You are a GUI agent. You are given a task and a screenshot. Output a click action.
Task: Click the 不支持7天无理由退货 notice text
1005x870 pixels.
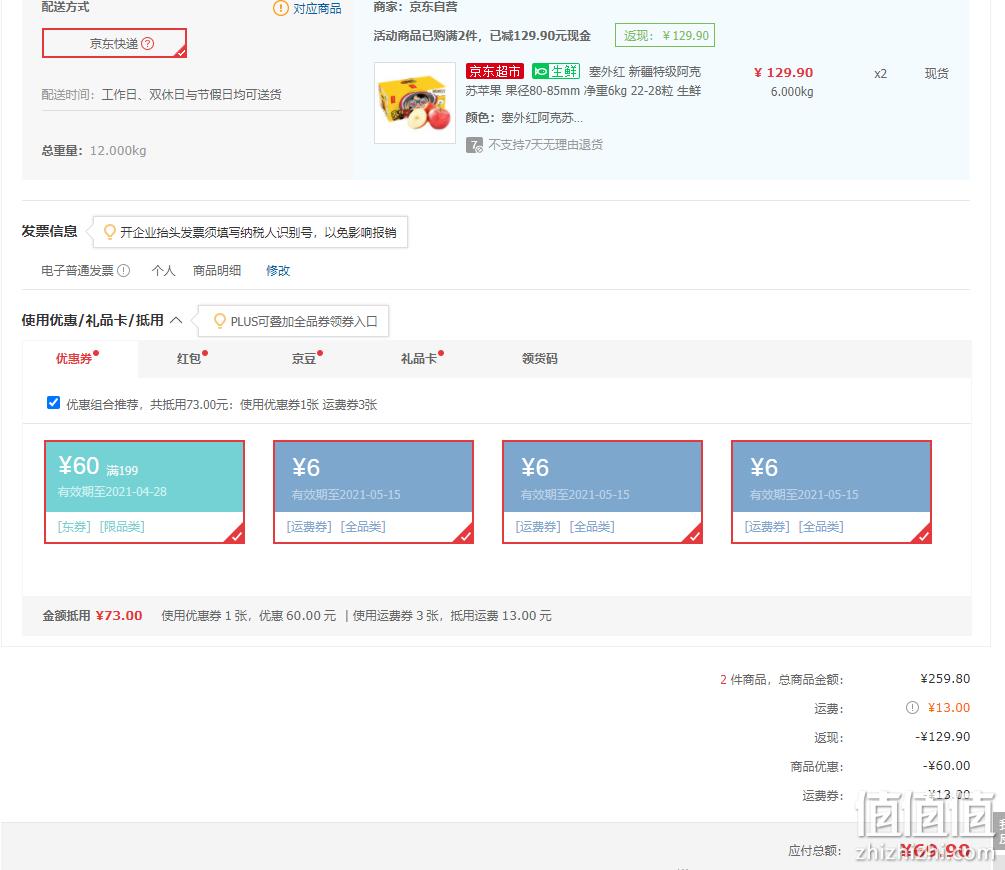545,144
